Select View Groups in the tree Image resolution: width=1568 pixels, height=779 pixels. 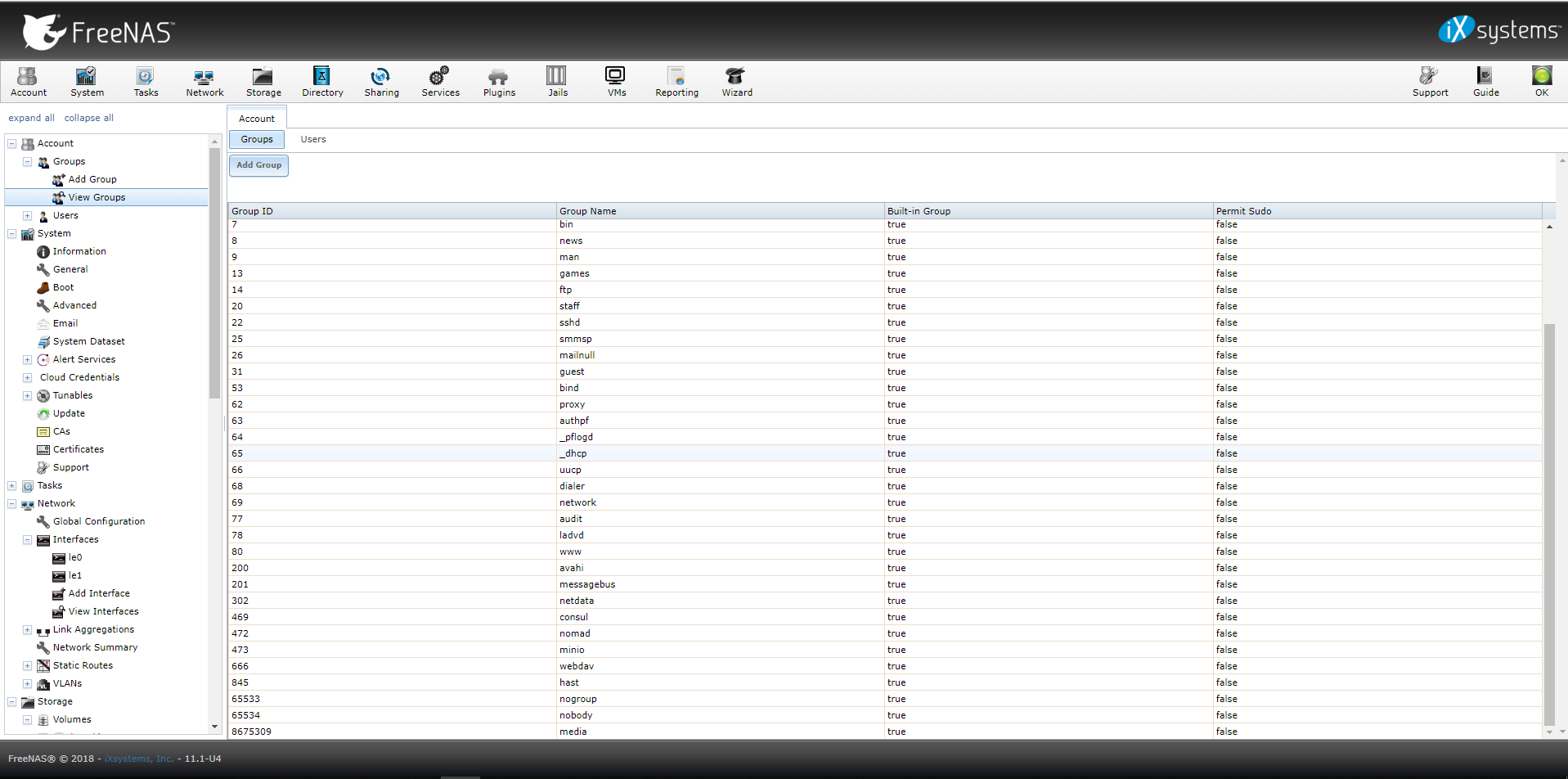(x=97, y=197)
